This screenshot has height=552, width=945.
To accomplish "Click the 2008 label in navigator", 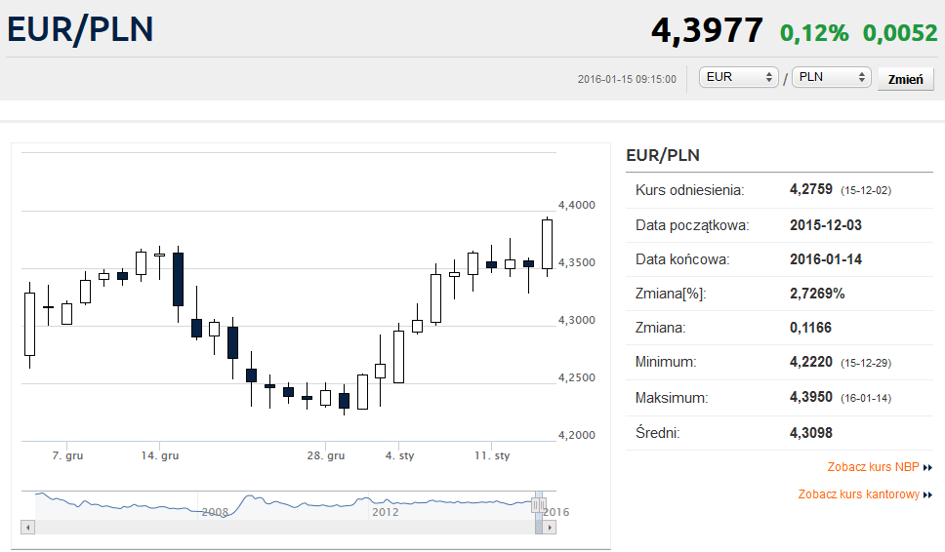I will pos(215,512).
